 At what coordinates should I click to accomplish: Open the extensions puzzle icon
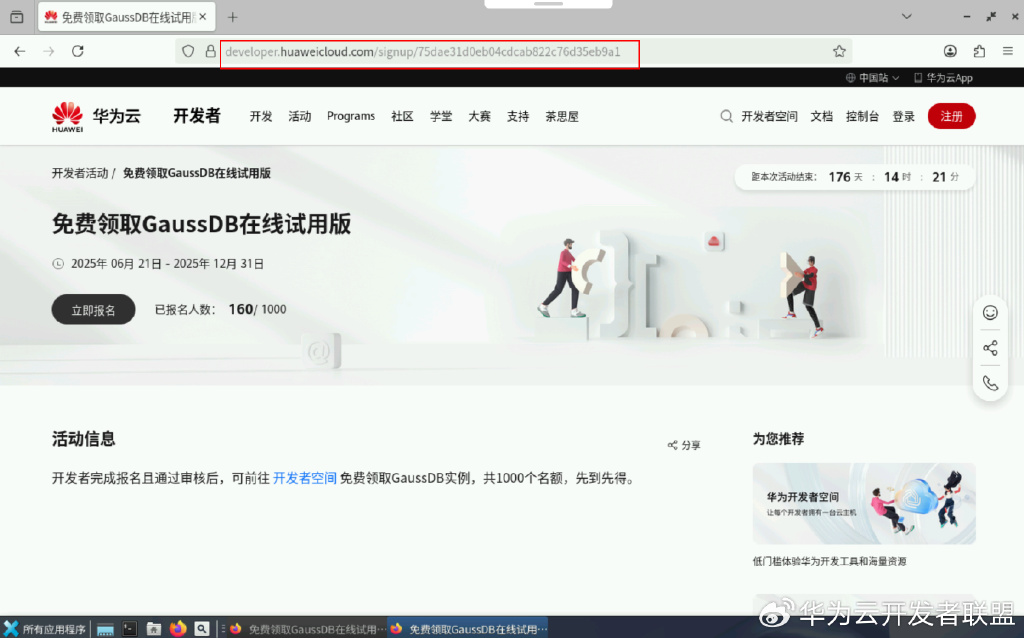[x=979, y=52]
